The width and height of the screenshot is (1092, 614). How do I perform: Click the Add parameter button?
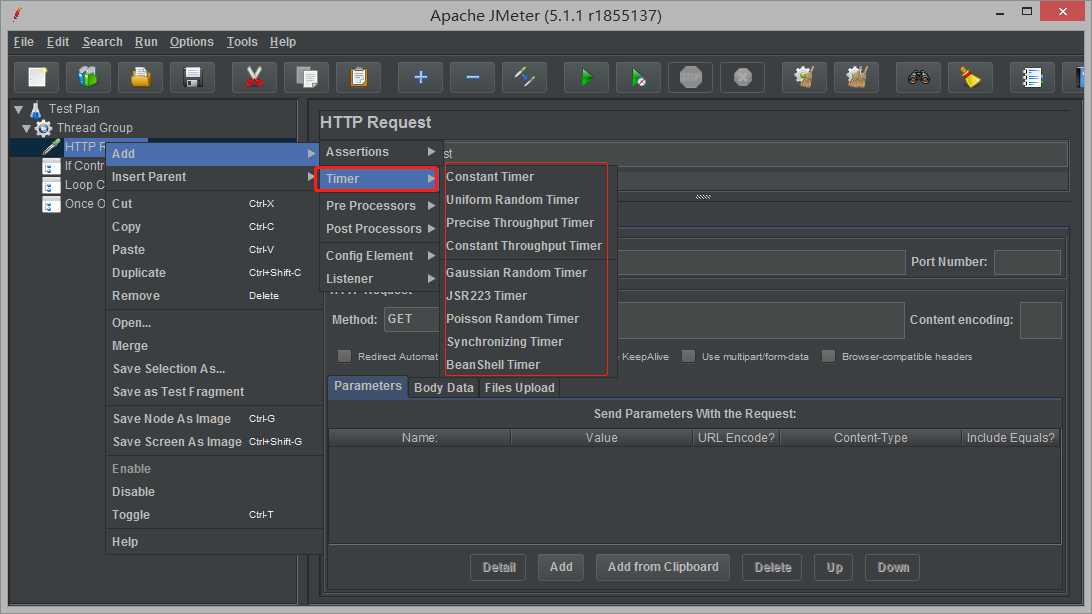coord(561,567)
